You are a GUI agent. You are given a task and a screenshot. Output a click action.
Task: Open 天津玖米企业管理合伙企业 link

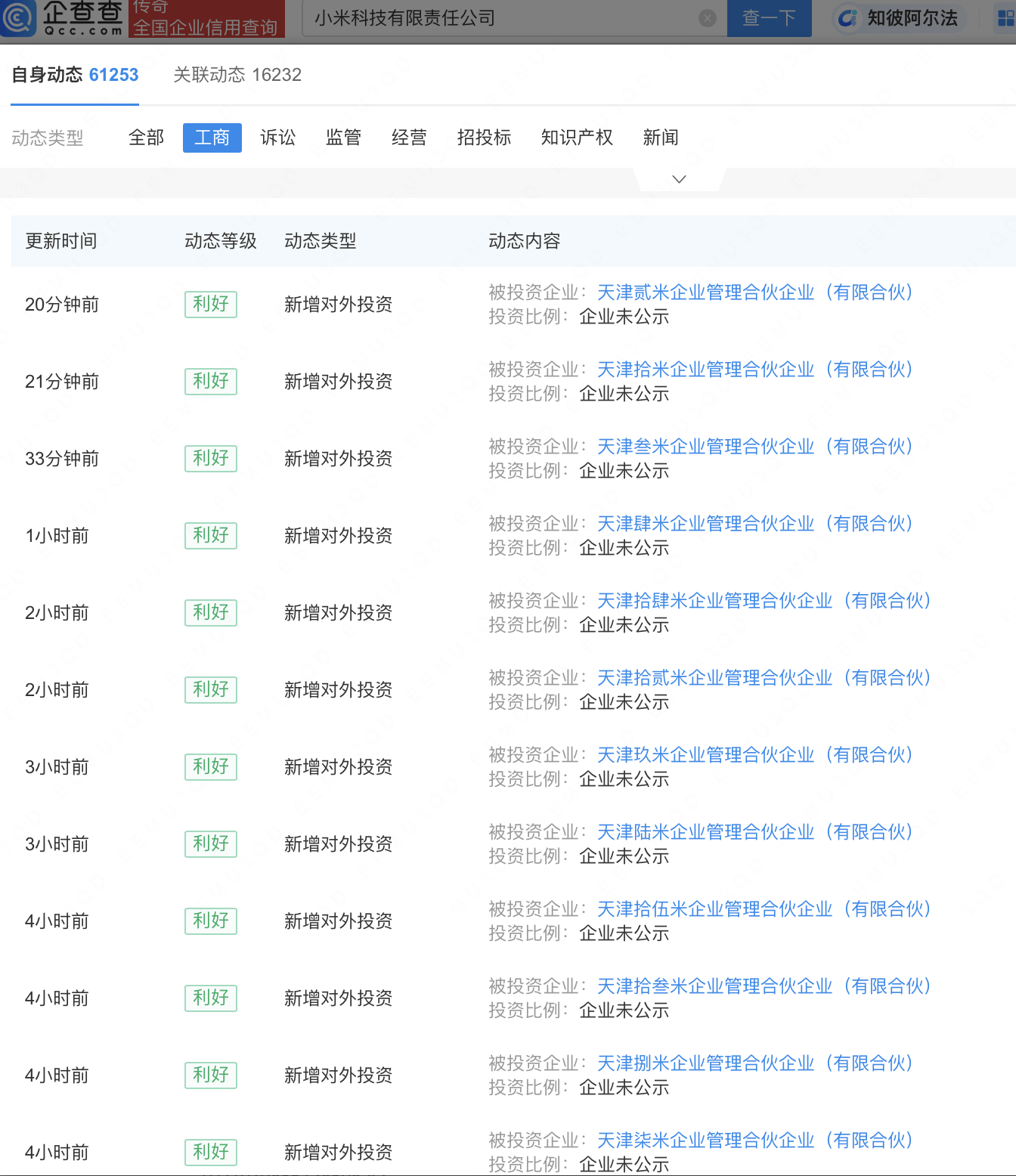[x=755, y=755]
